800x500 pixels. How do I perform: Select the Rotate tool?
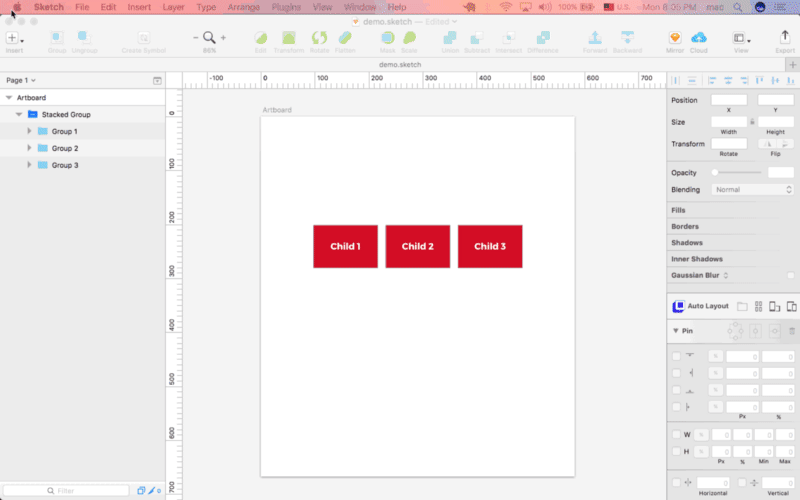point(319,38)
